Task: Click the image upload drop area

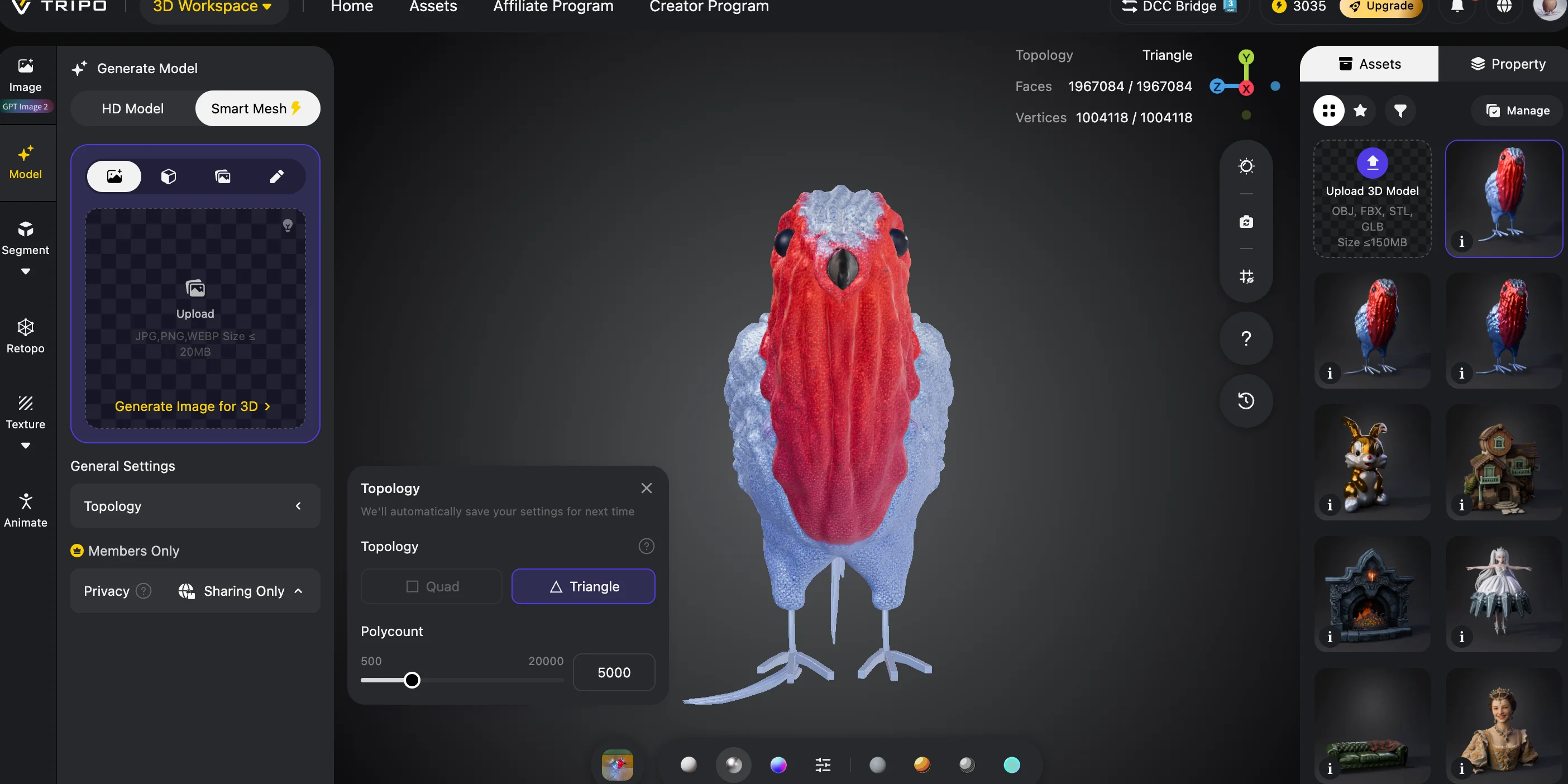Action: click(x=195, y=318)
